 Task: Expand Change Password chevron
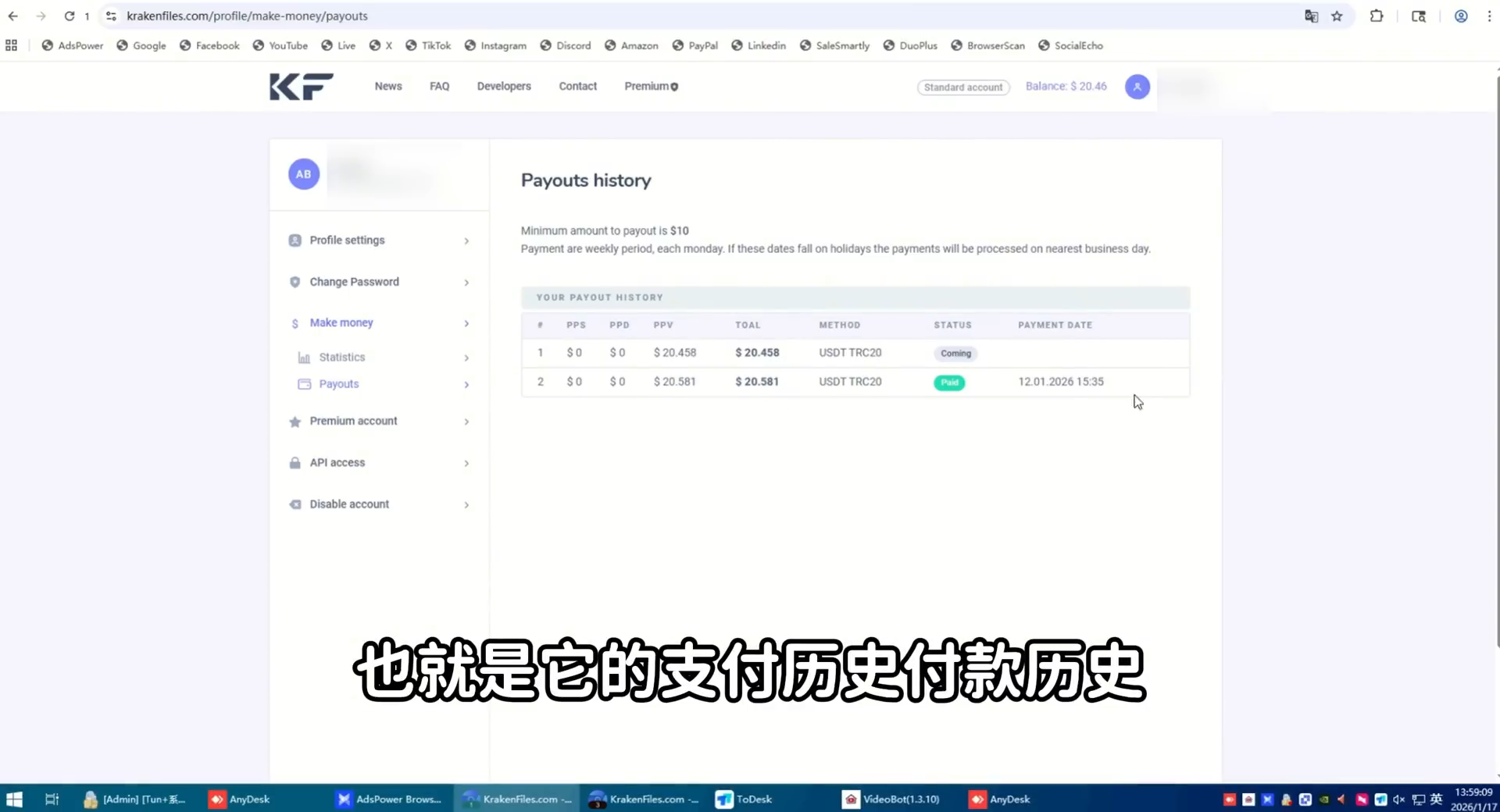click(466, 283)
